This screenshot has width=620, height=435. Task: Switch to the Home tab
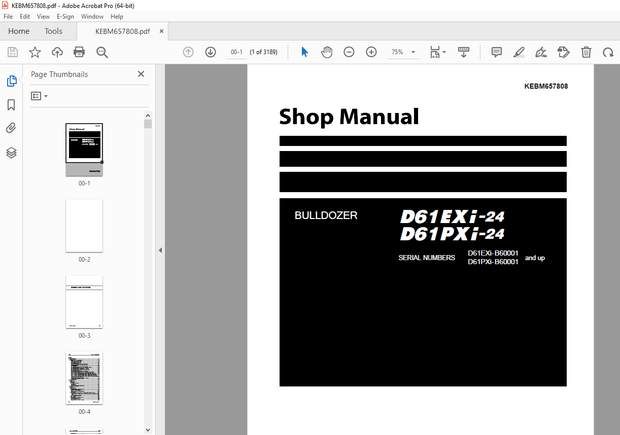19,31
